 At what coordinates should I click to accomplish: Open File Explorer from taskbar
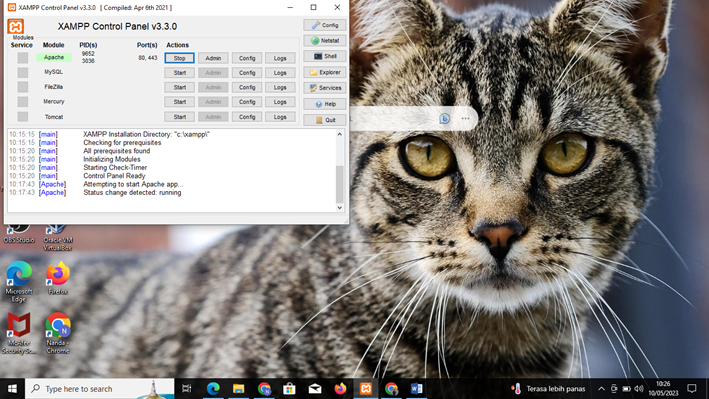click(238, 389)
